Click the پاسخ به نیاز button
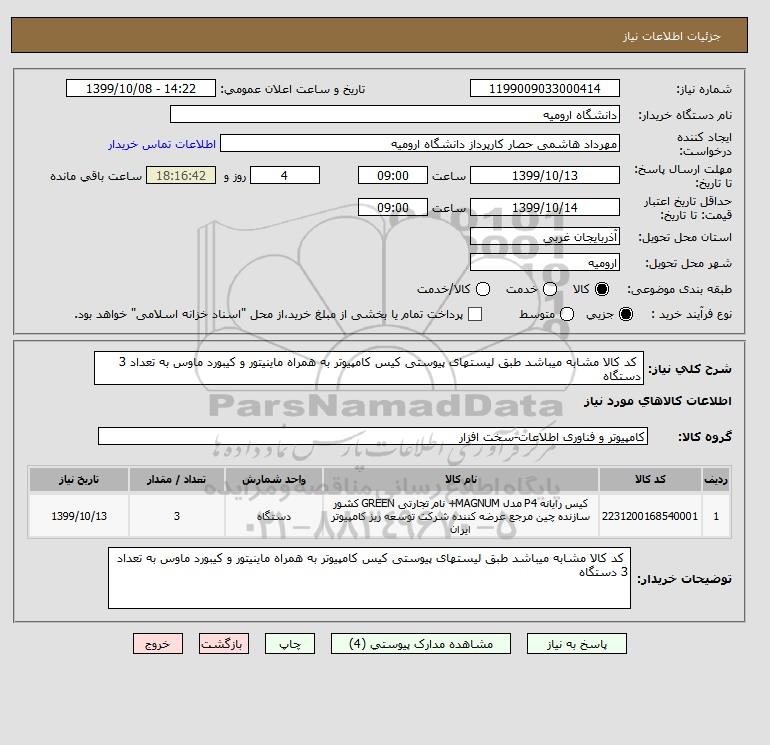The image size is (770, 745). [x=577, y=643]
